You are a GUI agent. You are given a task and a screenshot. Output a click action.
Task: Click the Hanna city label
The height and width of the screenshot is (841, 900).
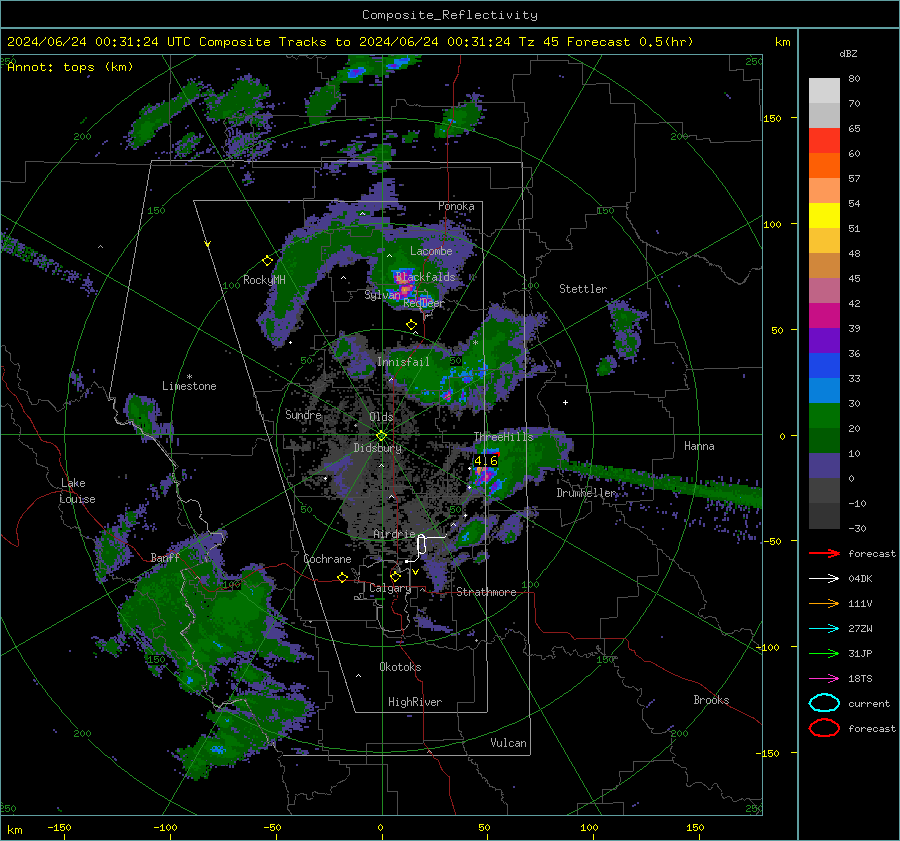point(699,446)
